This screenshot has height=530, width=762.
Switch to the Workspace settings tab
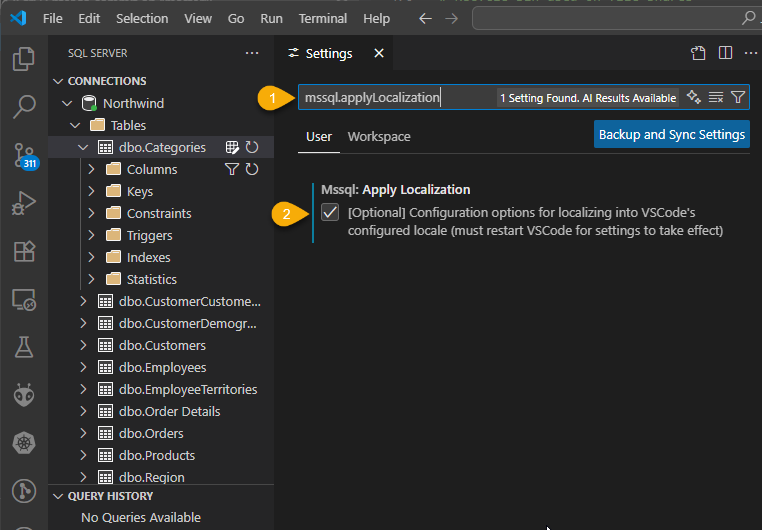pyautogui.click(x=378, y=136)
